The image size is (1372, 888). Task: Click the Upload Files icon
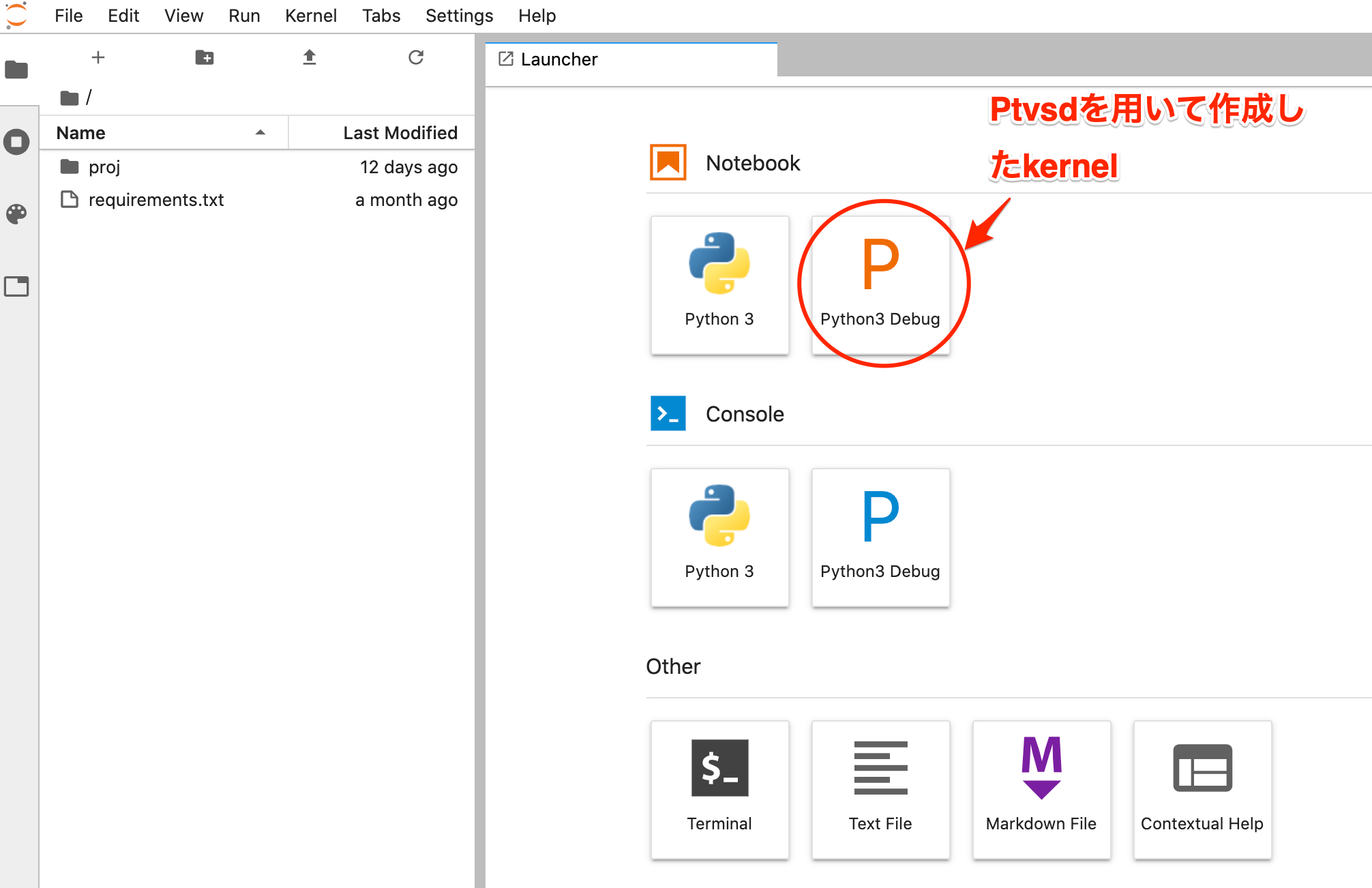pos(310,57)
